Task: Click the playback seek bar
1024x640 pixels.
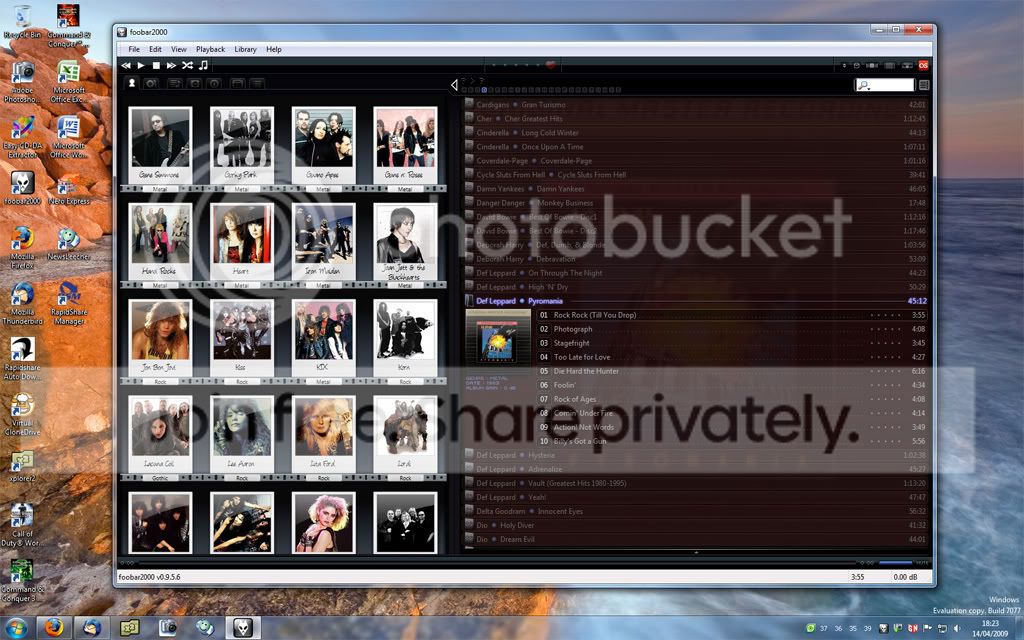Action: tap(496, 562)
